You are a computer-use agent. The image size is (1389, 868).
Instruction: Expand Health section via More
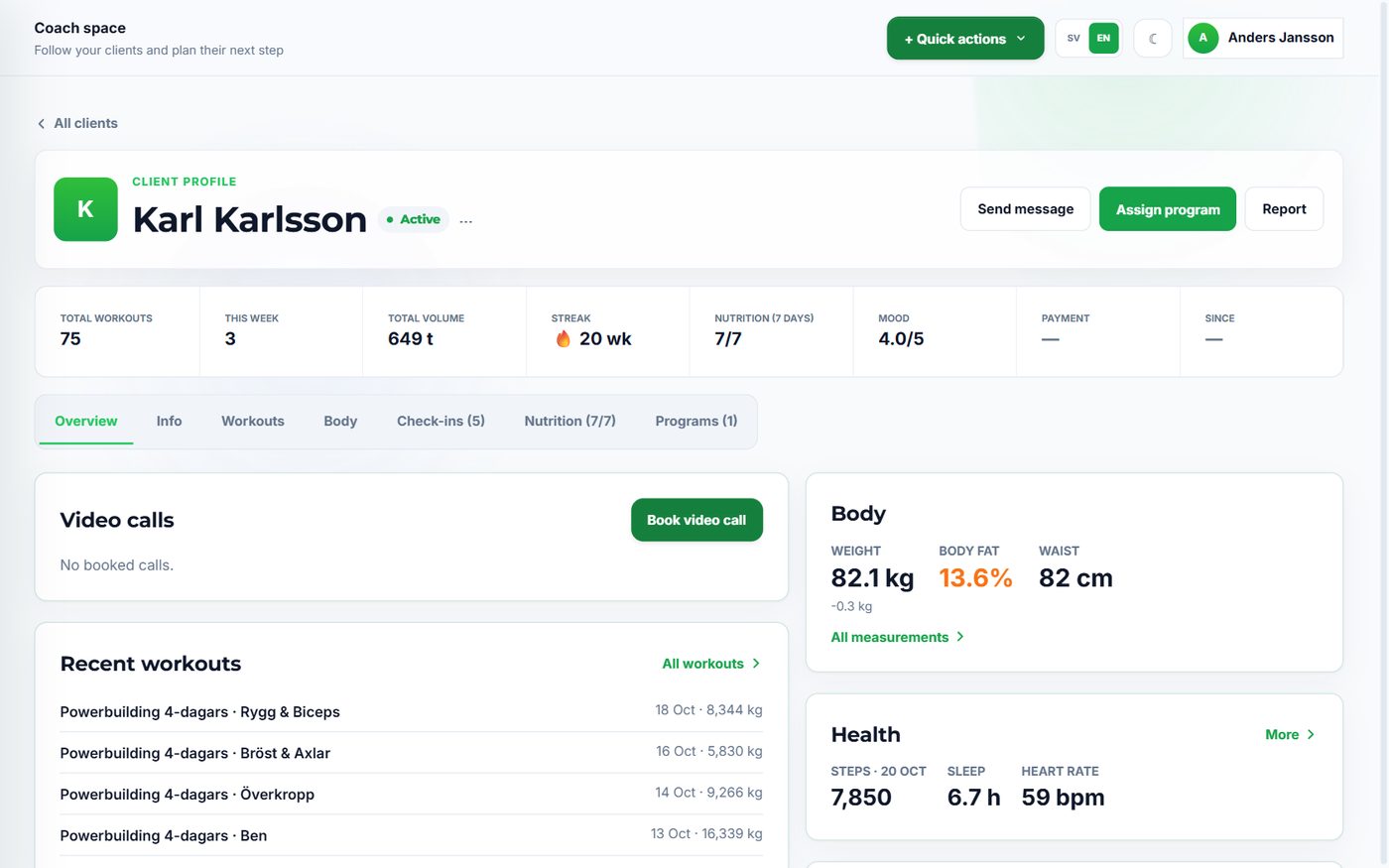pos(1290,735)
